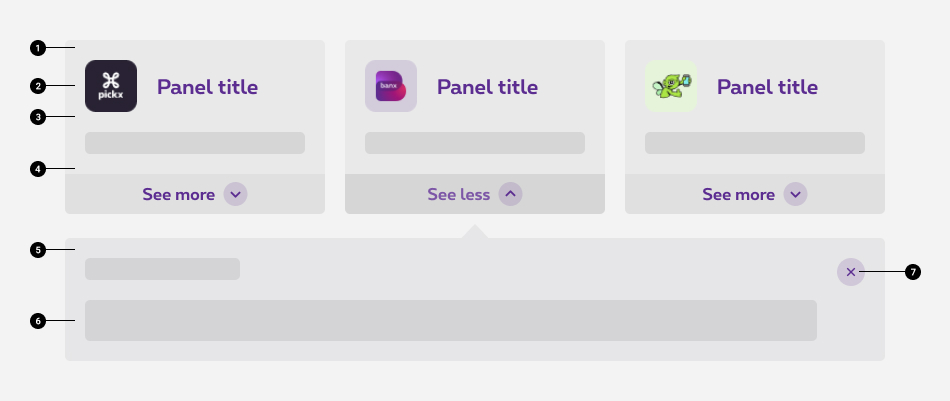950x401 pixels.
Task: Click the See less label
Action: pyautogui.click(x=458, y=194)
